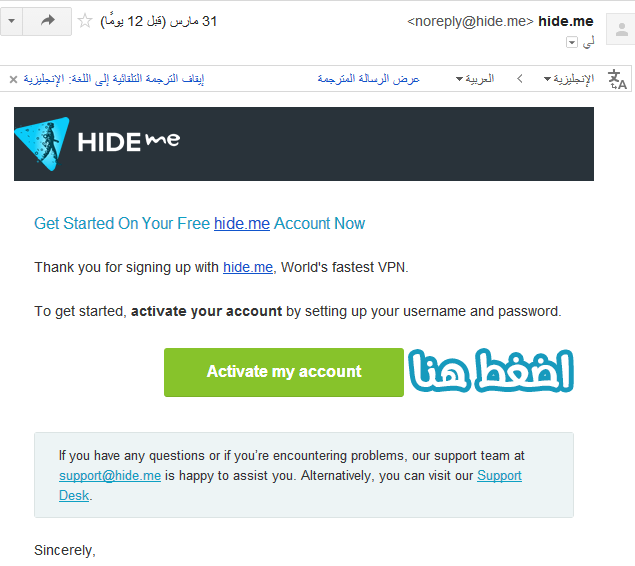Open the more actions dropdown beside reply

(x=11, y=21)
